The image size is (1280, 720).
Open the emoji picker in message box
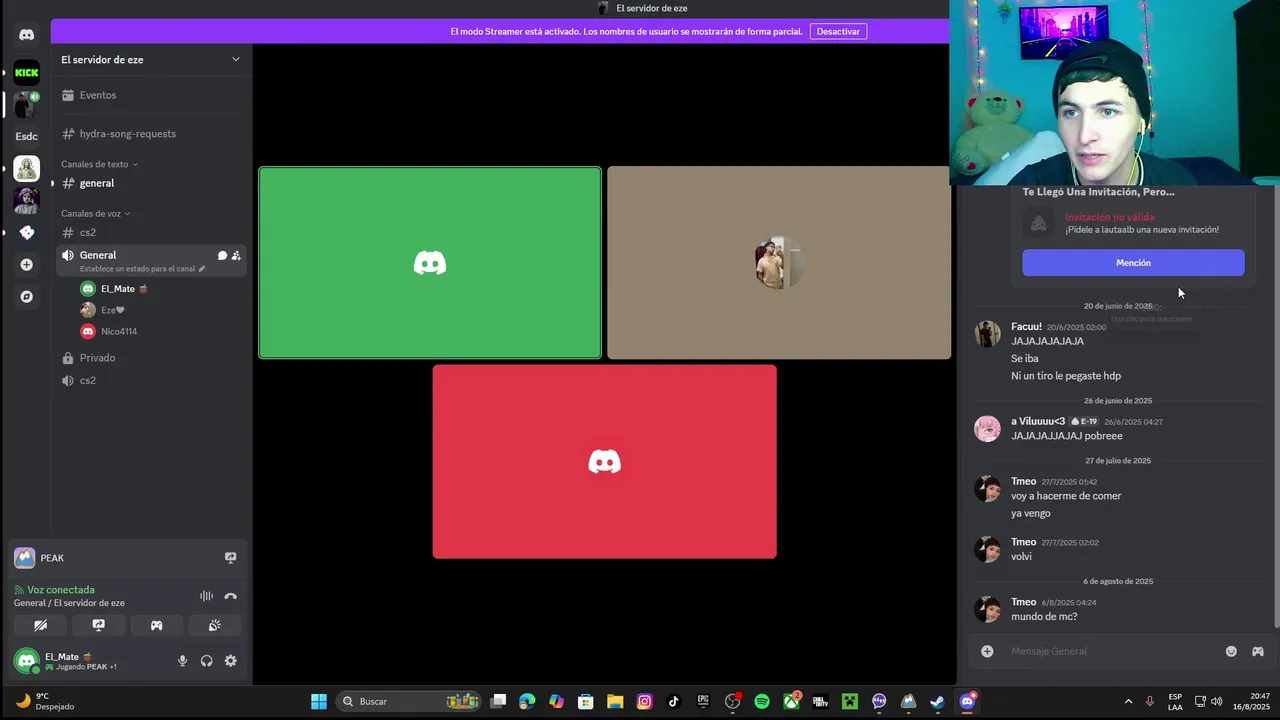pyautogui.click(x=1231, y=651)
